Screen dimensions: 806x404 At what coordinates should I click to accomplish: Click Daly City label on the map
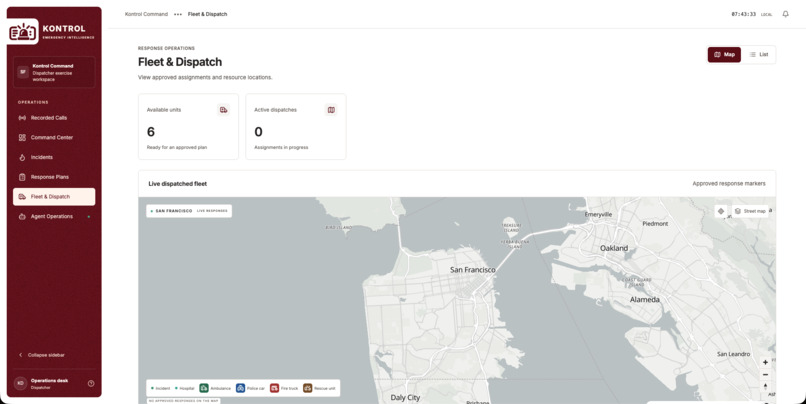(x=405, y=397)
